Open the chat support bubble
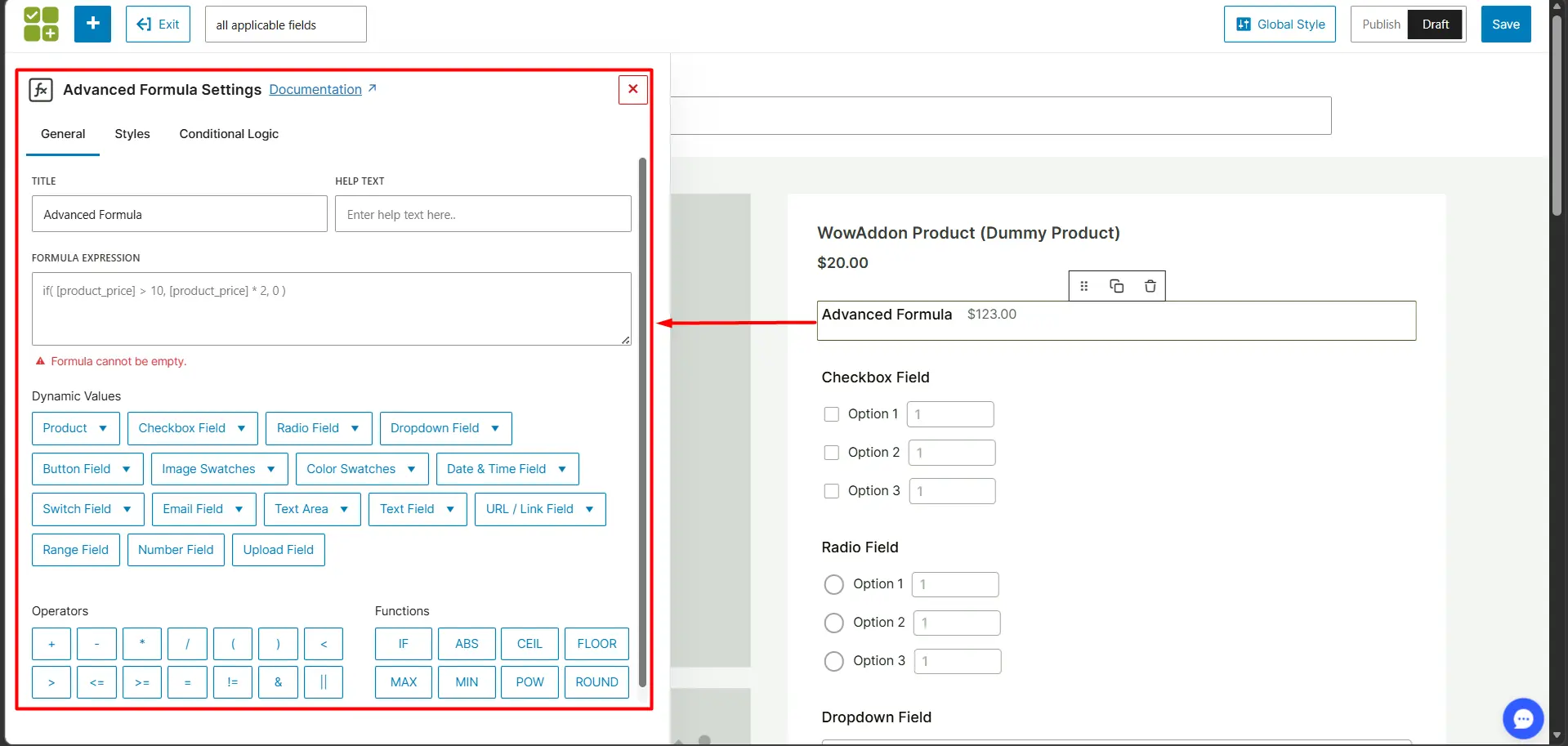The width and height of the screenshot is (1568, 746). click(x=1522, y=718)
